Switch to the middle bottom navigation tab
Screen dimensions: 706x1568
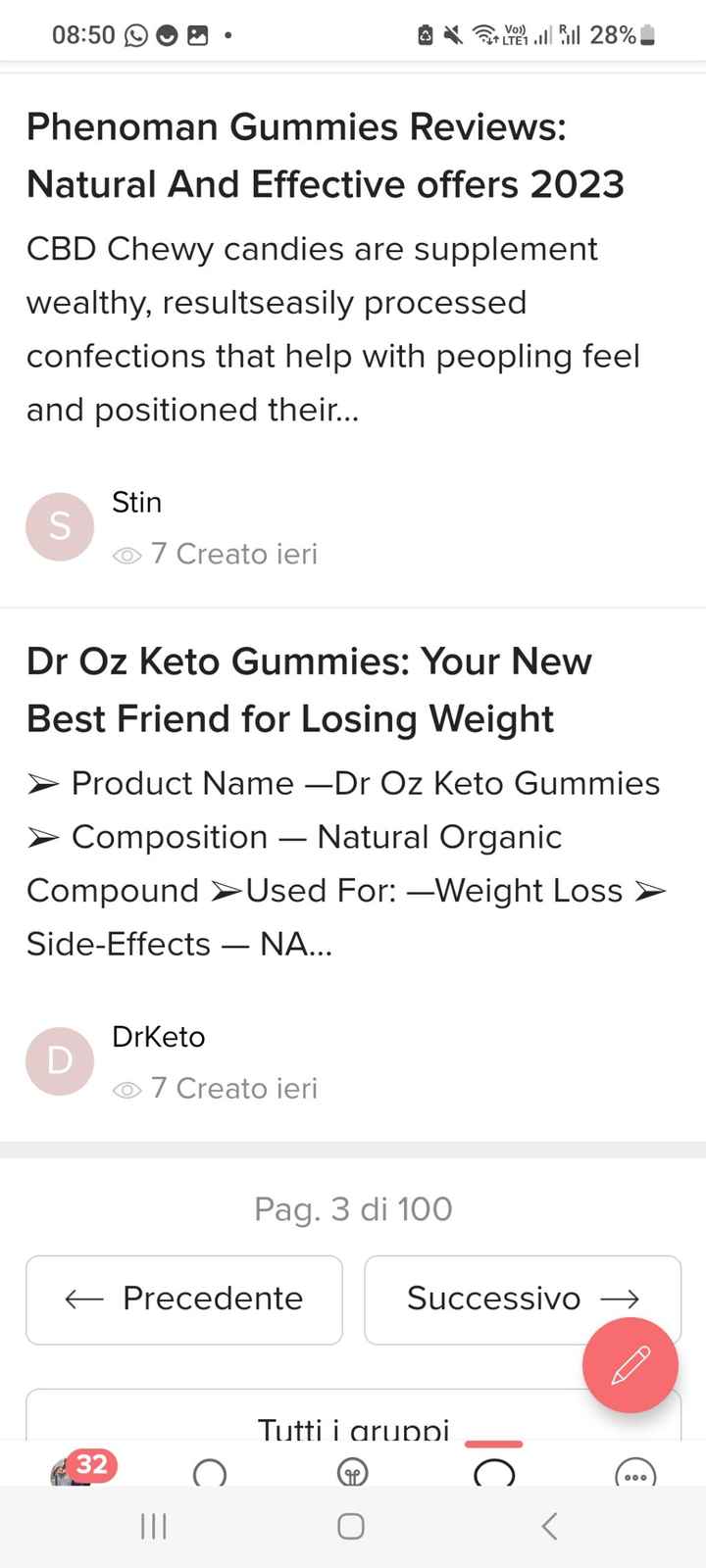click(x=351, y=1473)
